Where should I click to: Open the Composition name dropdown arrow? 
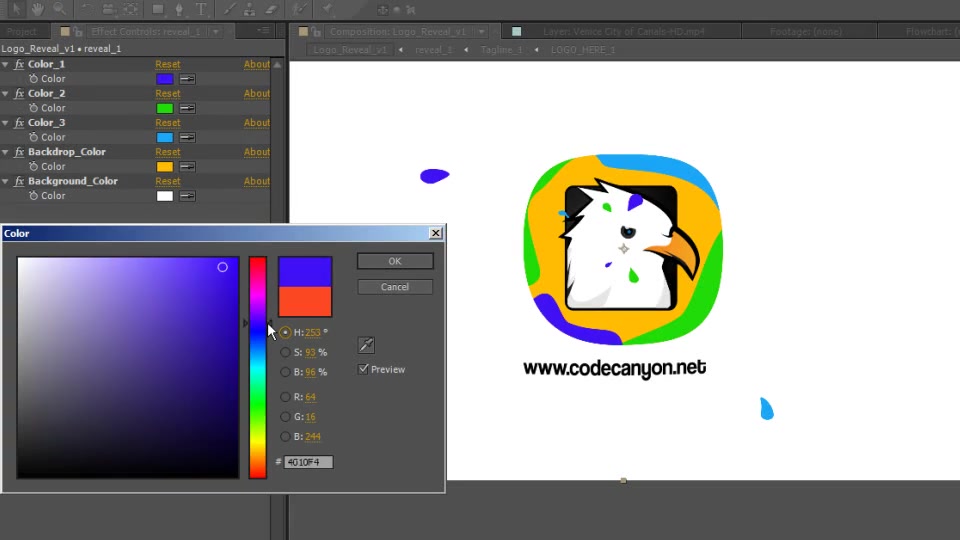coord(482,32)
